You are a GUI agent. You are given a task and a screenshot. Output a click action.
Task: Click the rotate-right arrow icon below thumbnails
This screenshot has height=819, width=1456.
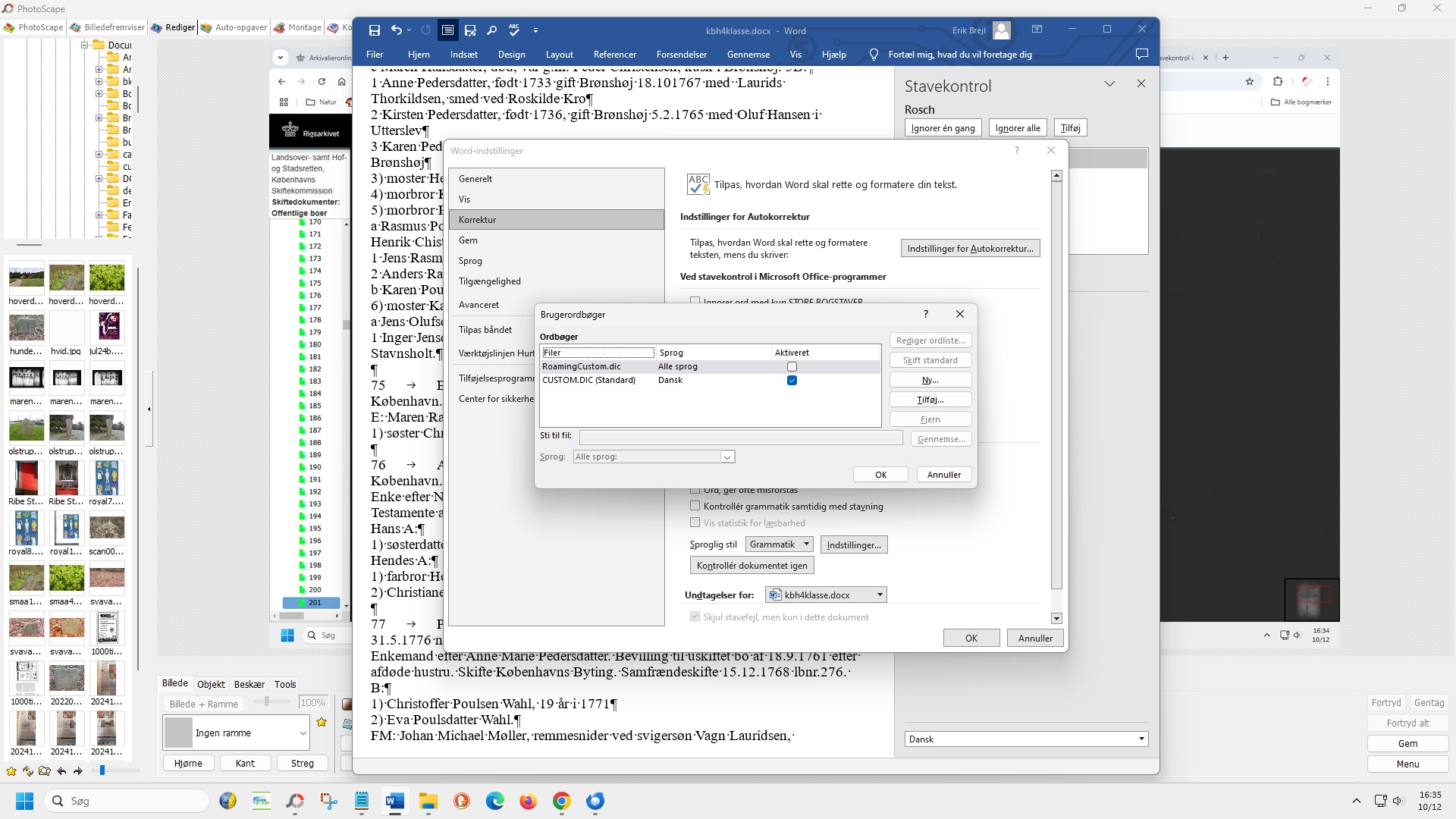77,771
